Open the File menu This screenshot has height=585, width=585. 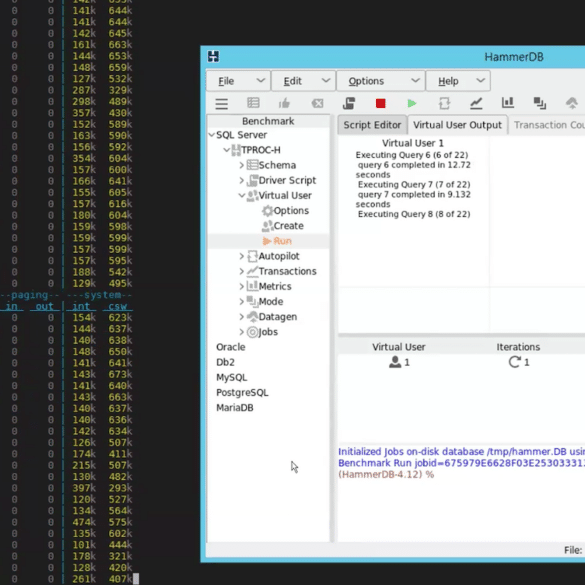pyautogui.click(x=238, y=81)
